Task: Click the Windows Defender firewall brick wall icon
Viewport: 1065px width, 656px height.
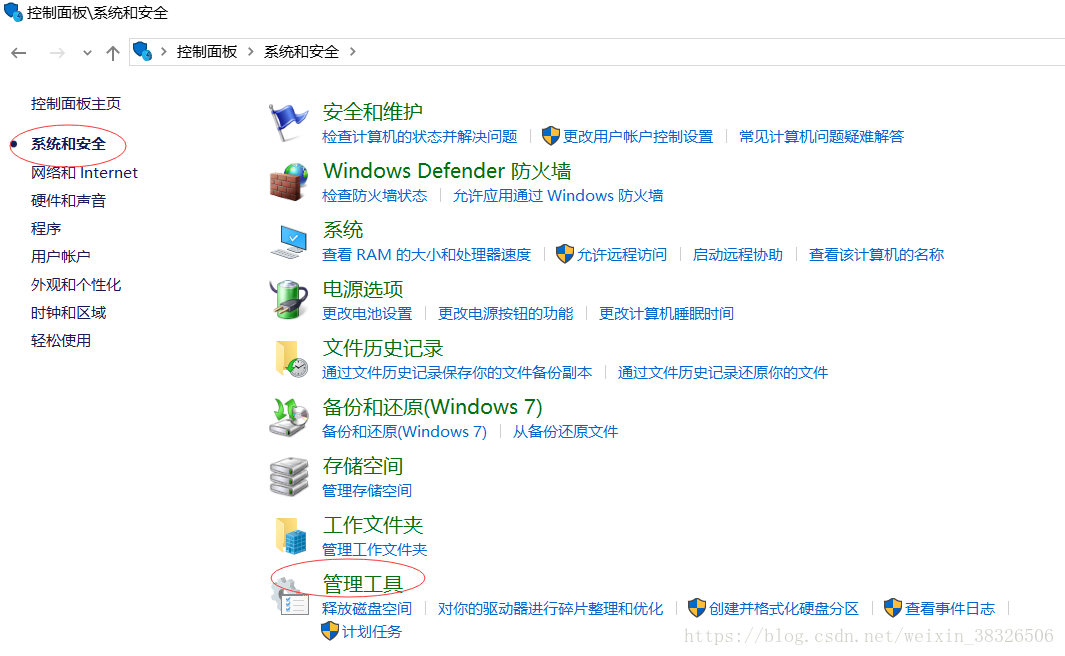Action: (x=288, y=182)
